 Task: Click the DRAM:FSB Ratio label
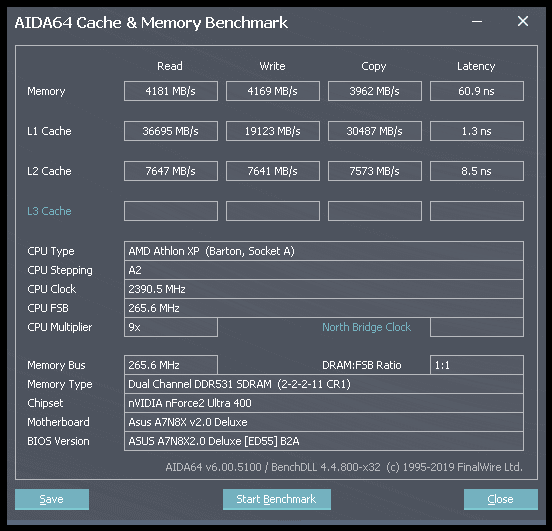pos(362,365)
